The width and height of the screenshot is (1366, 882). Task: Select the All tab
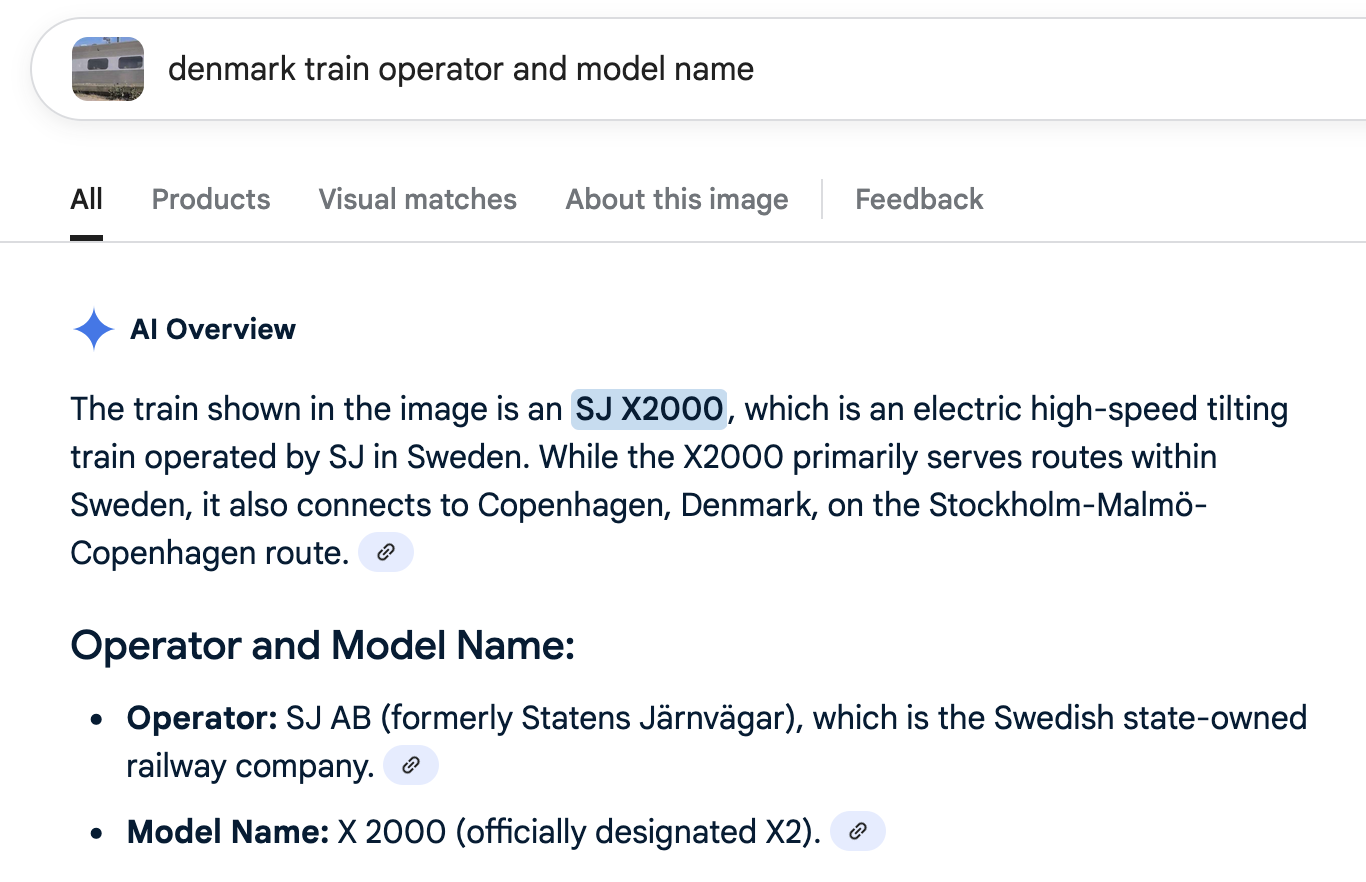click(87, 199)
